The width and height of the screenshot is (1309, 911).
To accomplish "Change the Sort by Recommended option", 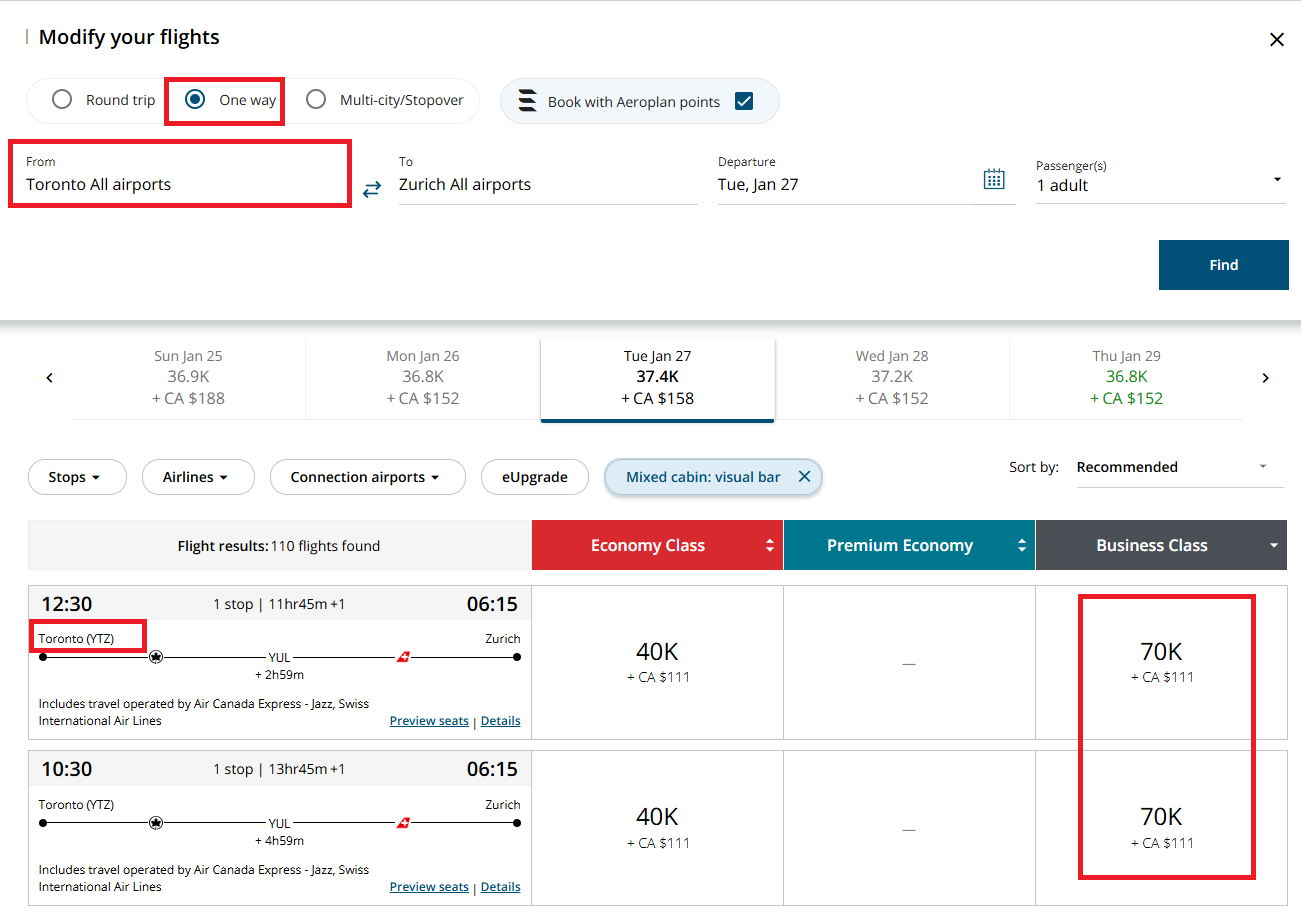I will [x=1178, y=467].
